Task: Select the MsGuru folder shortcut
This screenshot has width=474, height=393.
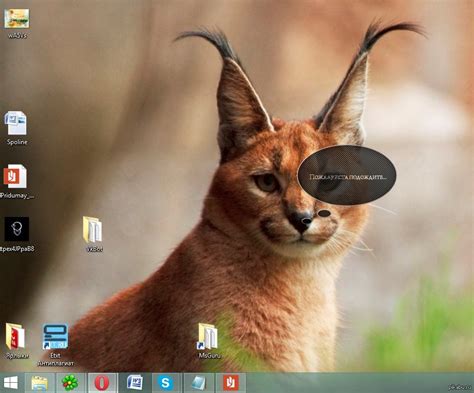Action: [208, 336]
